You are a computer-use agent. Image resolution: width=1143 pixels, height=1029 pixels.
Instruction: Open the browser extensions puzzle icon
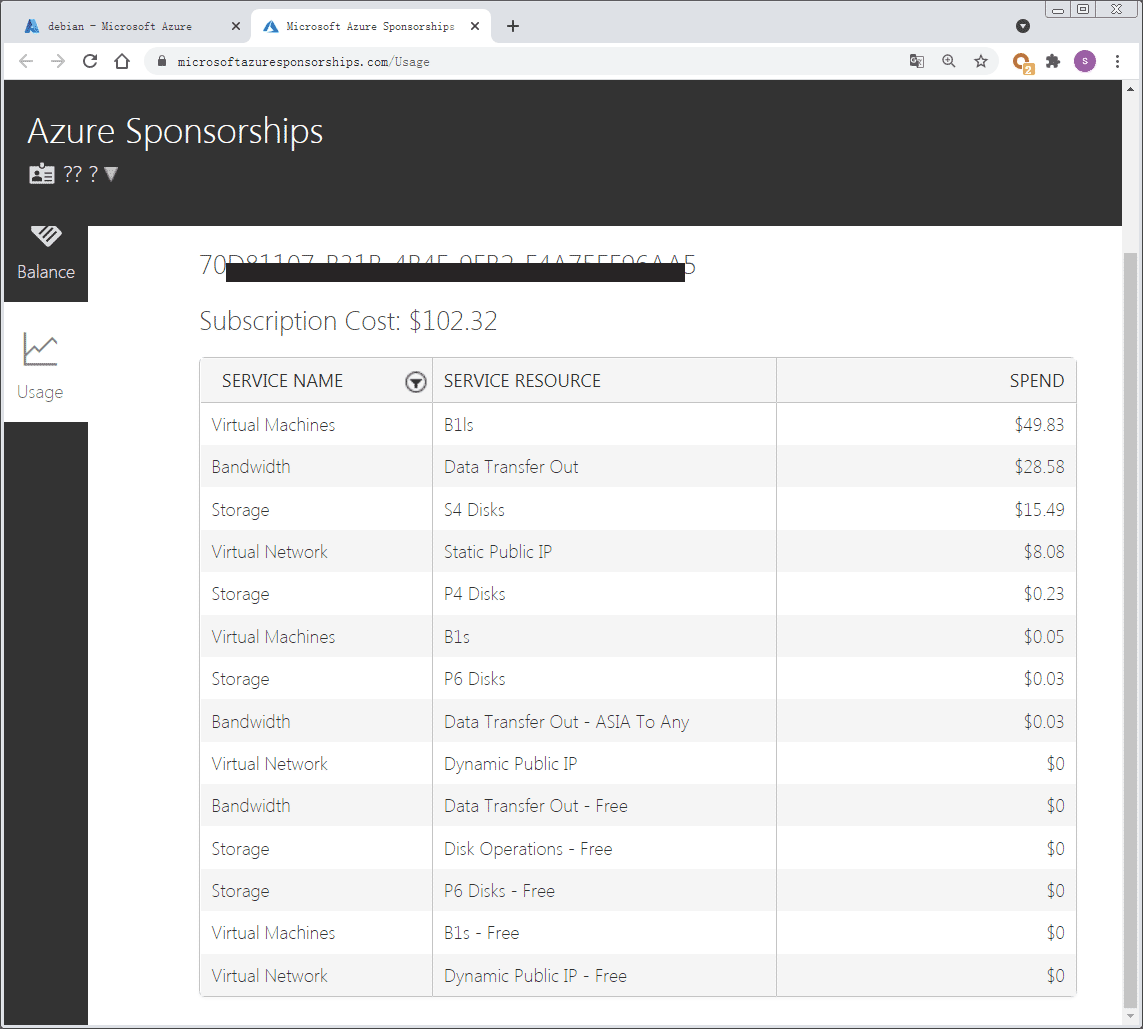coord(1053,61)
